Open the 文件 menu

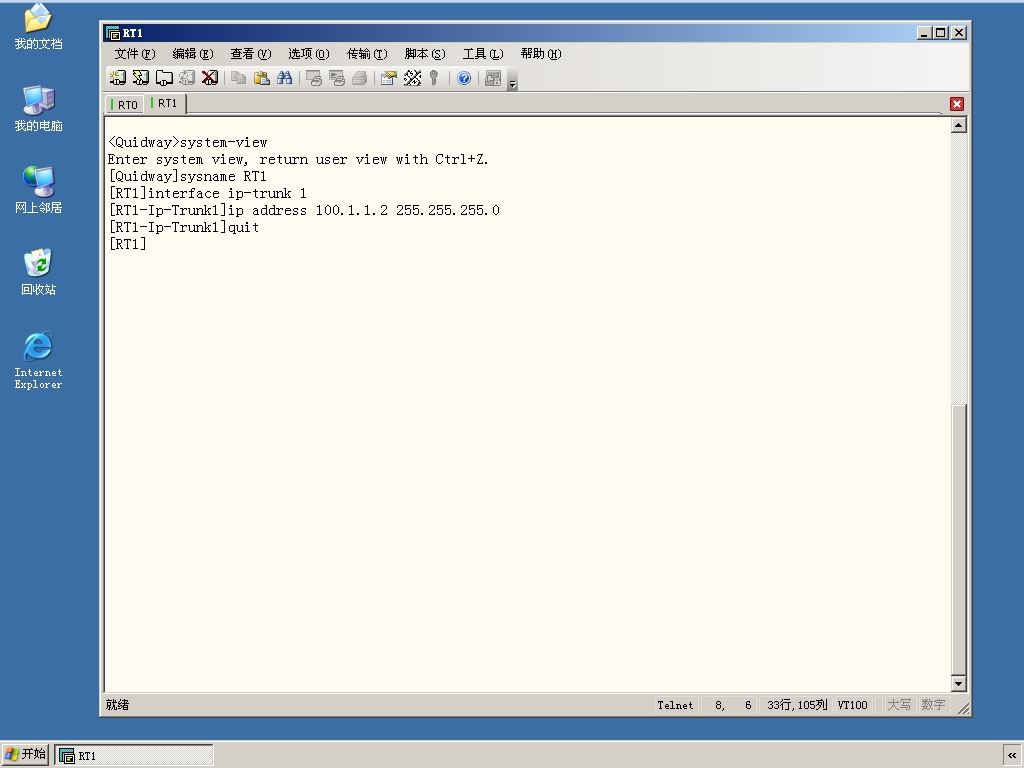click(135, 54)
